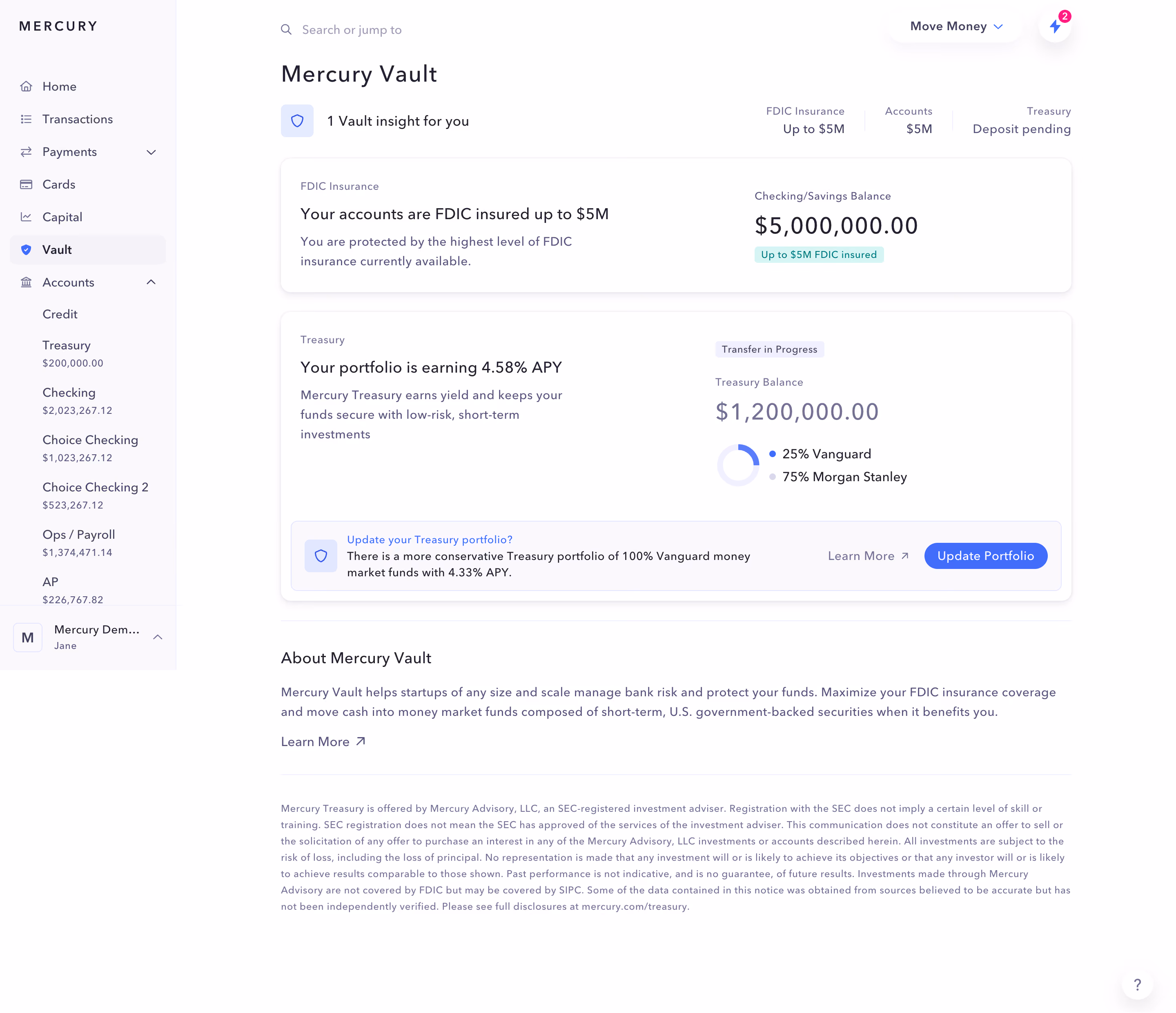Screen dimensions: 1176x1013
Task: Open the AP account
Action: 73,590
